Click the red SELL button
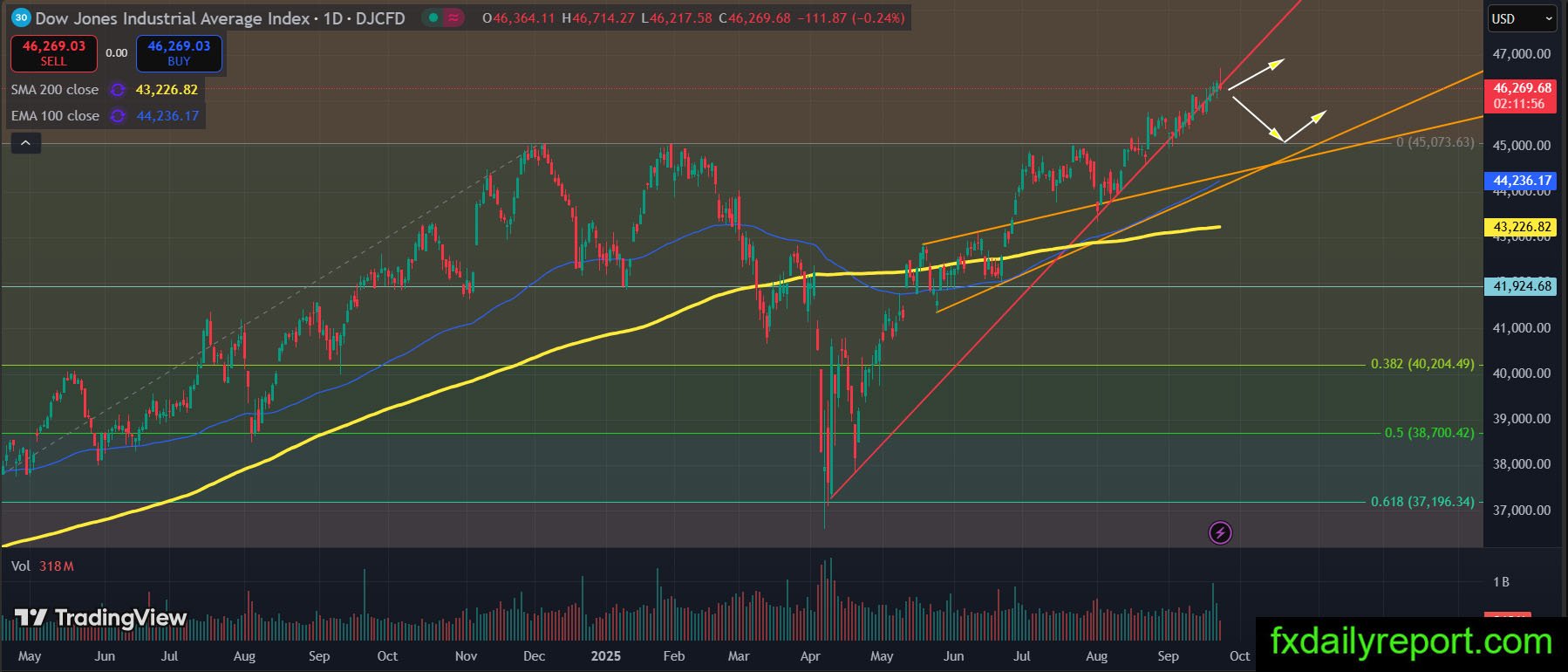Viewport: 1568px width, 672px height. [54, 53]
